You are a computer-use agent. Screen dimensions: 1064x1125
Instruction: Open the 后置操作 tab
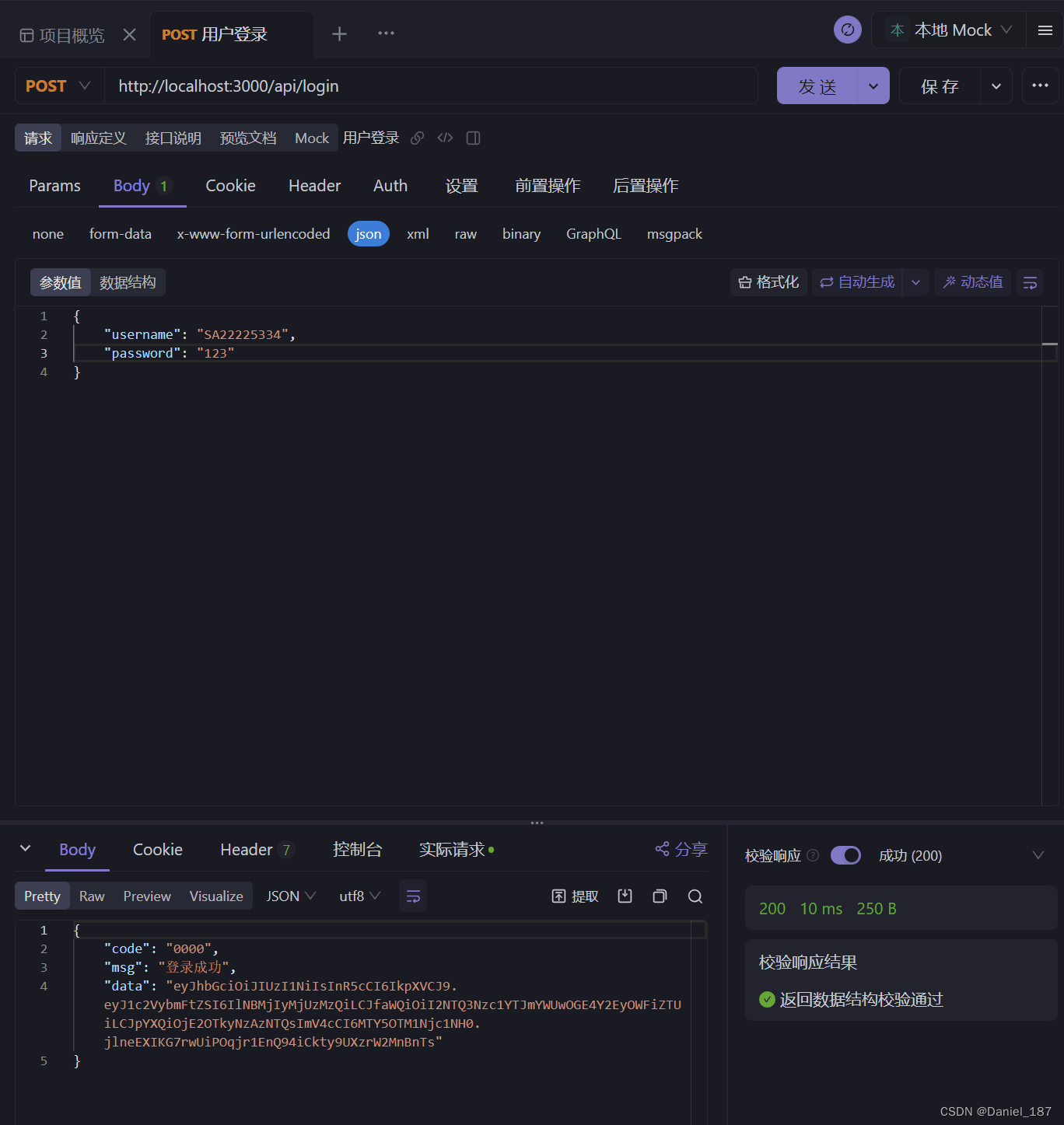(x=646, y=186)
